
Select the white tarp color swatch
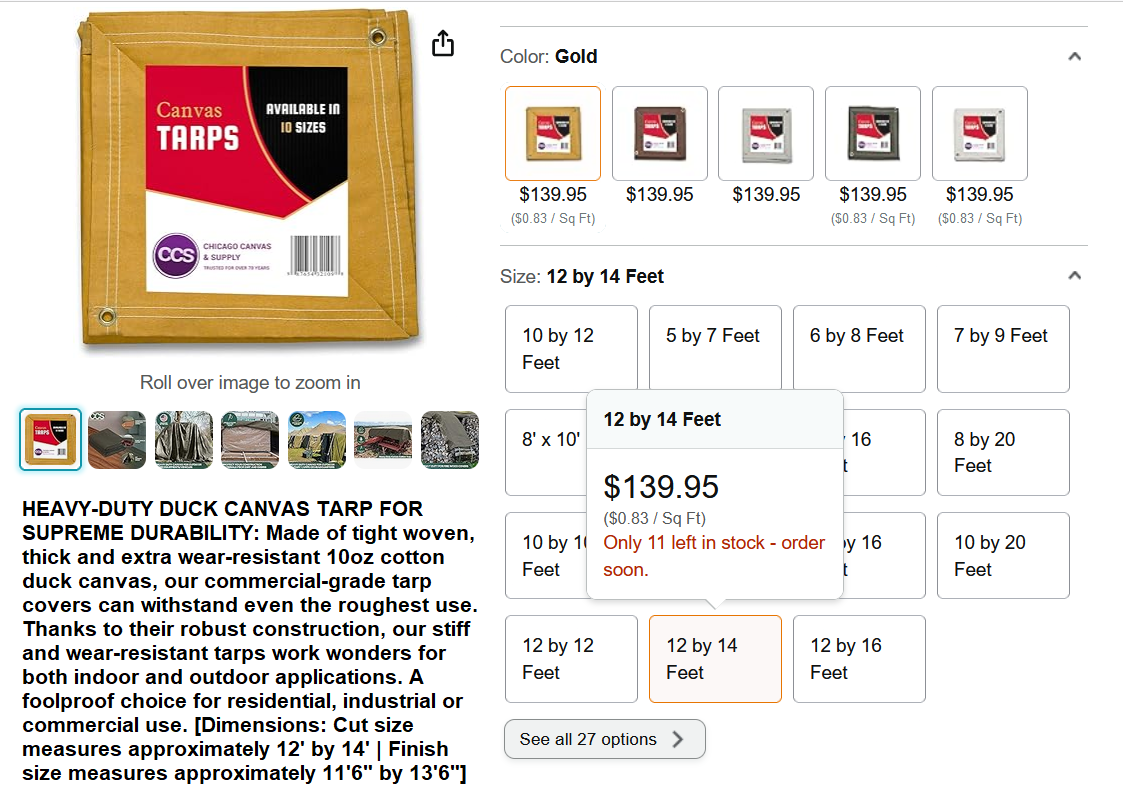click(980, 134)
